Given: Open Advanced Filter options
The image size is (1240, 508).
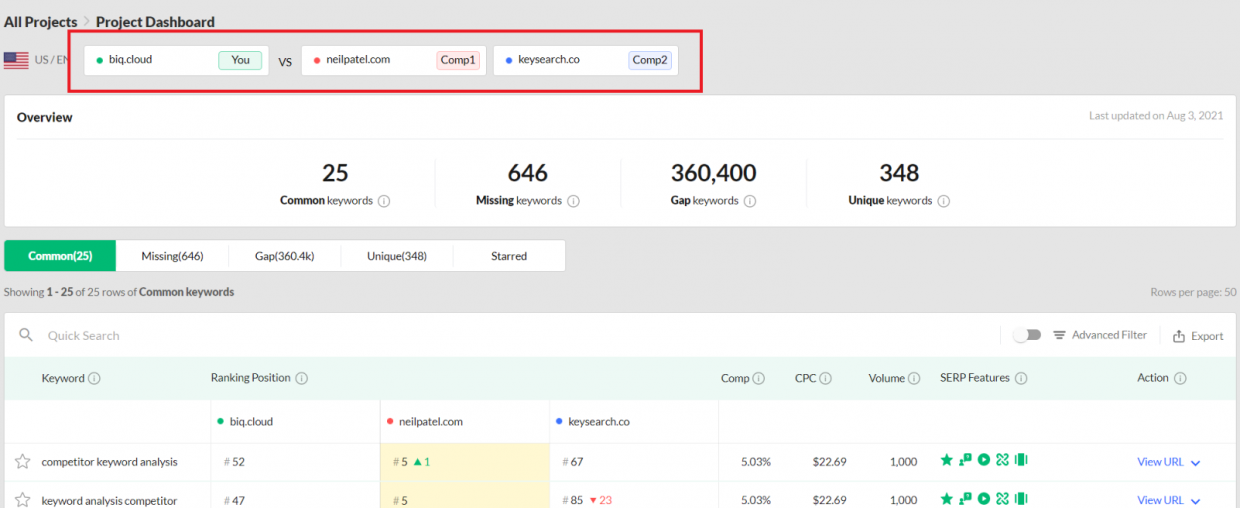Looking at the screenshot, I should [x=1100, y=335].
